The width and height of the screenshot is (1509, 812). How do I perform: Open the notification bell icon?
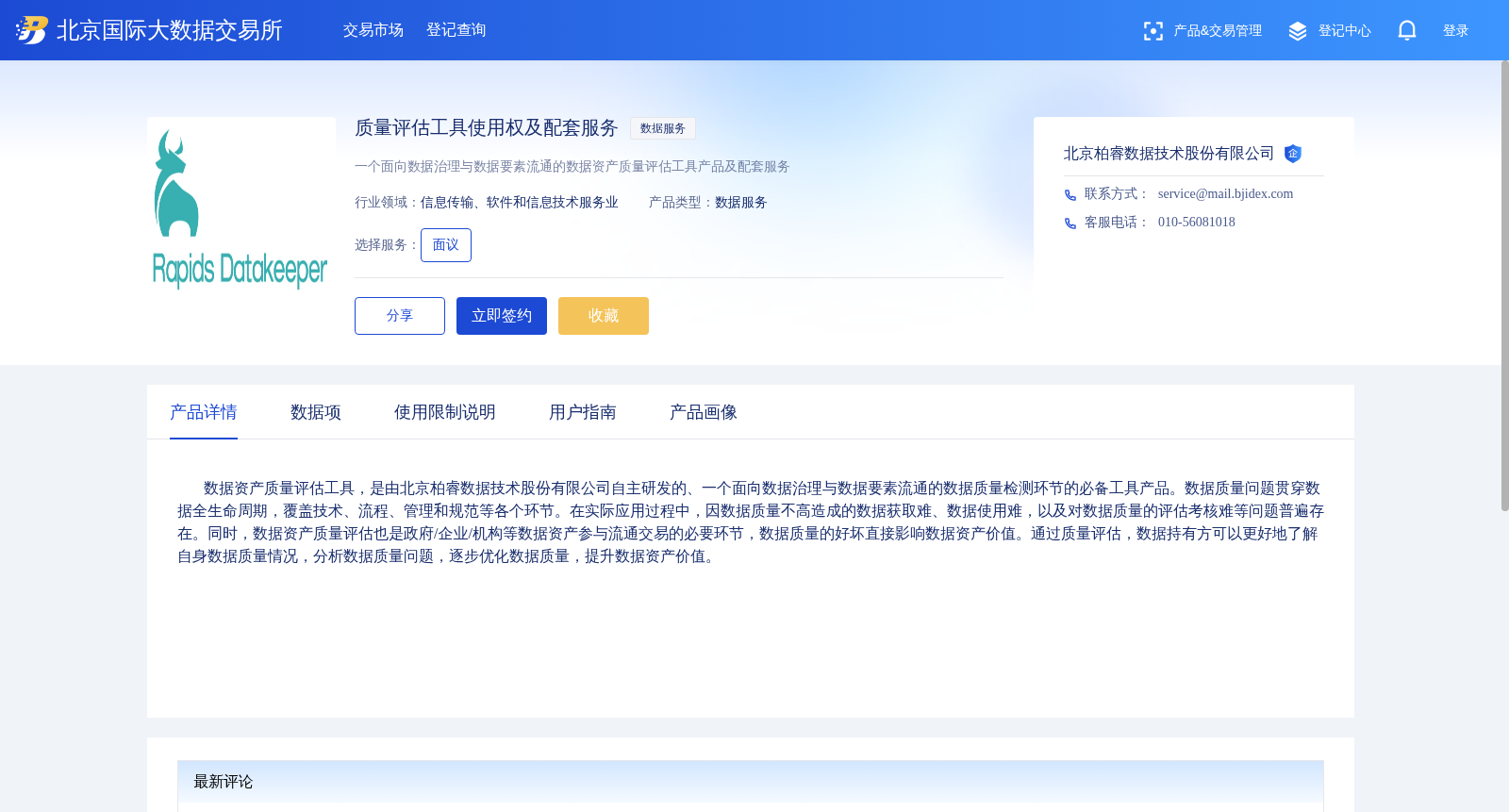[x=1406, y=31]
